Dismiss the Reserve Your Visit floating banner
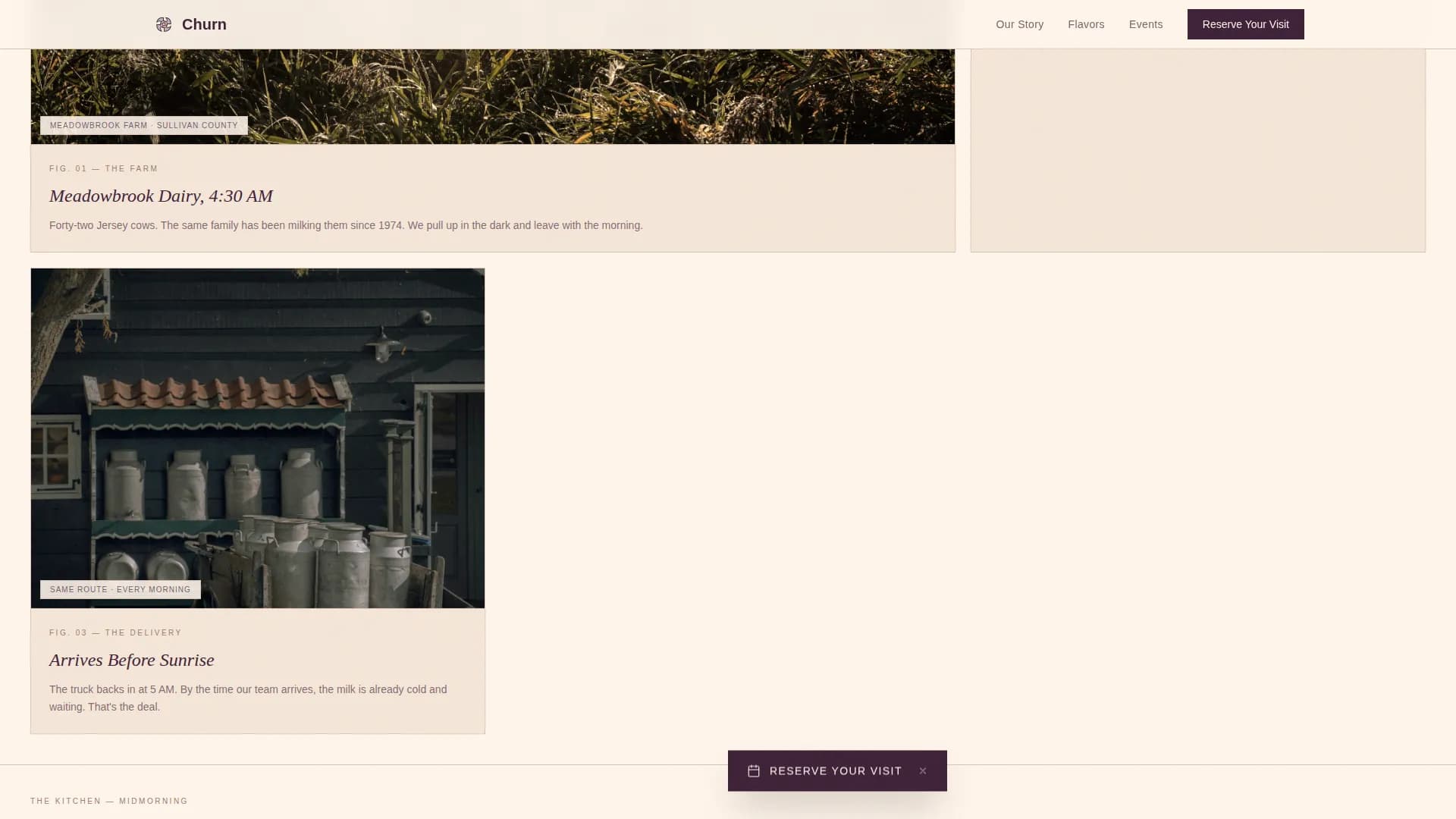Image resolution: width=1456 pixels, height=819 pixels. pyautogui.click(x=923, y=770)
